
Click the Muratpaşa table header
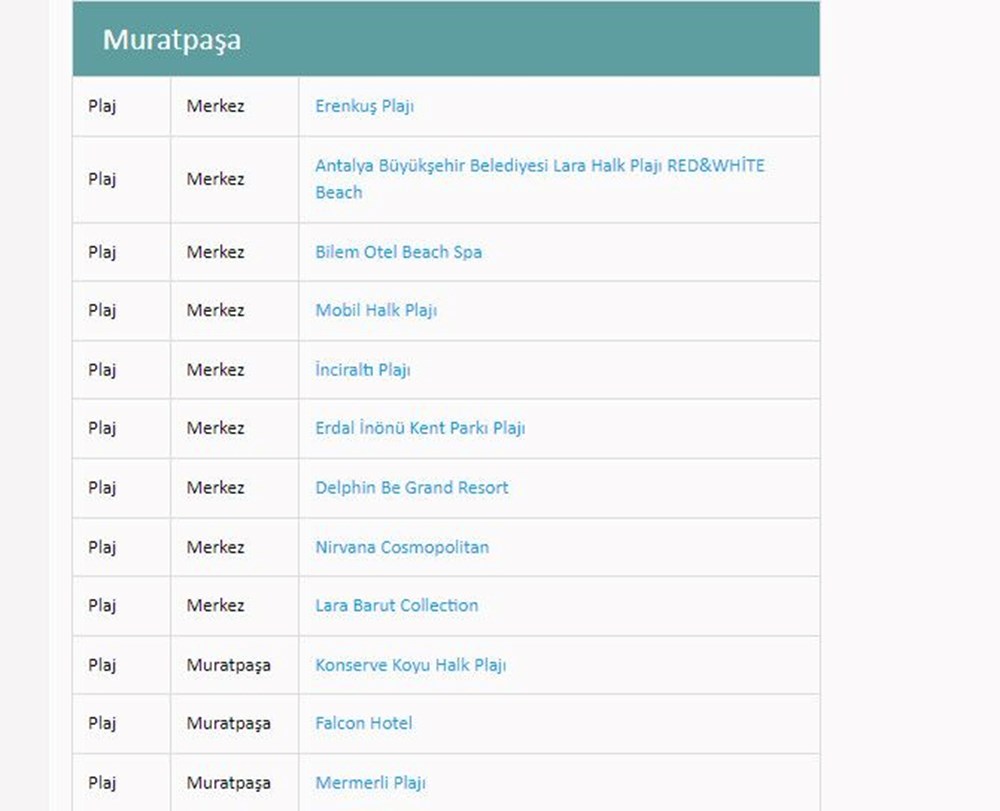click(171, 41)
